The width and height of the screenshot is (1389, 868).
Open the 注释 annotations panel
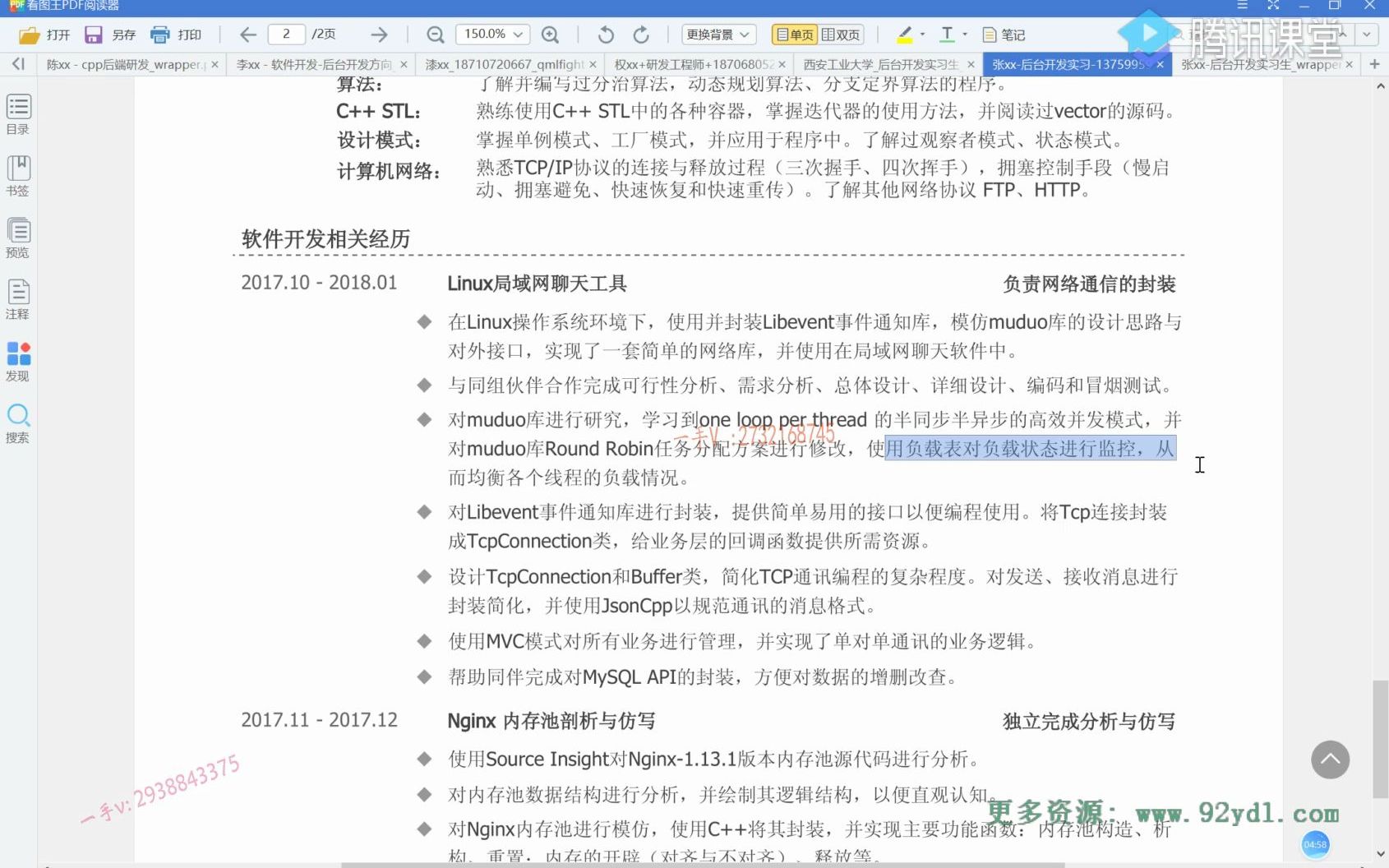tap(18, 299)
